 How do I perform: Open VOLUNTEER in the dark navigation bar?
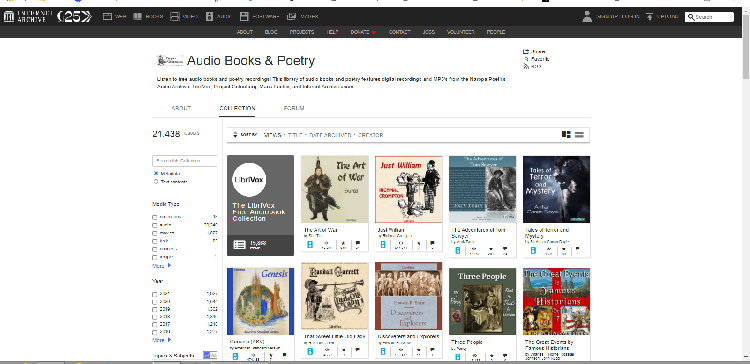[x=461, y=32]
